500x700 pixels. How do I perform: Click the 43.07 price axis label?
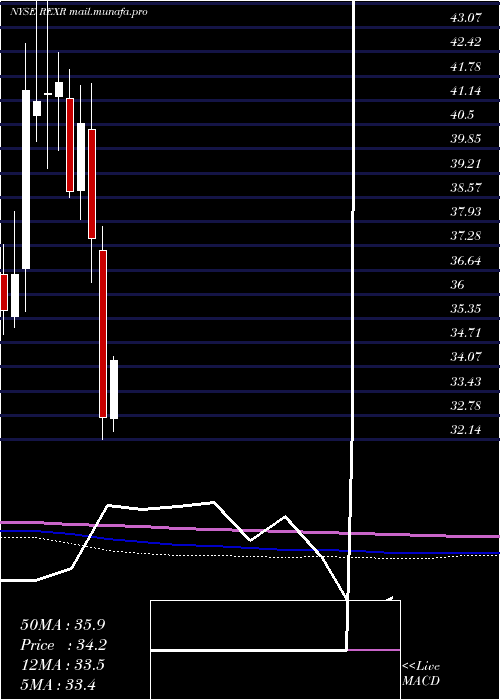pyautogui.click(x=466, y=18)
